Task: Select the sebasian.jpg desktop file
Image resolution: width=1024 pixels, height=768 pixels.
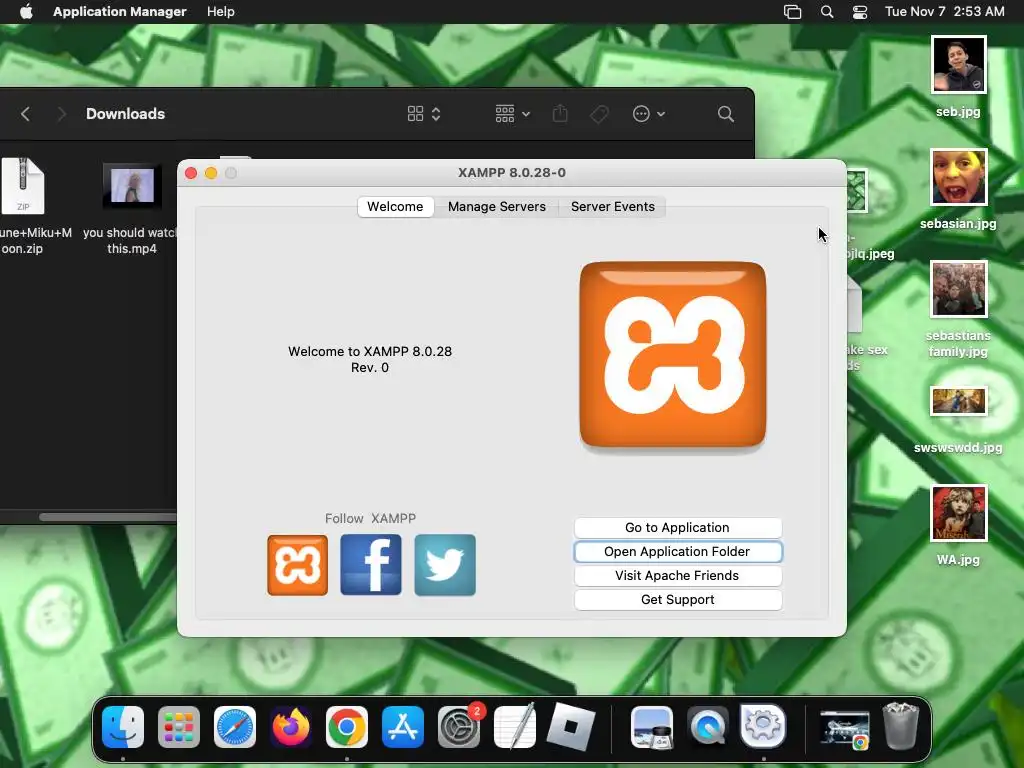Action: (x=958, y=177)
